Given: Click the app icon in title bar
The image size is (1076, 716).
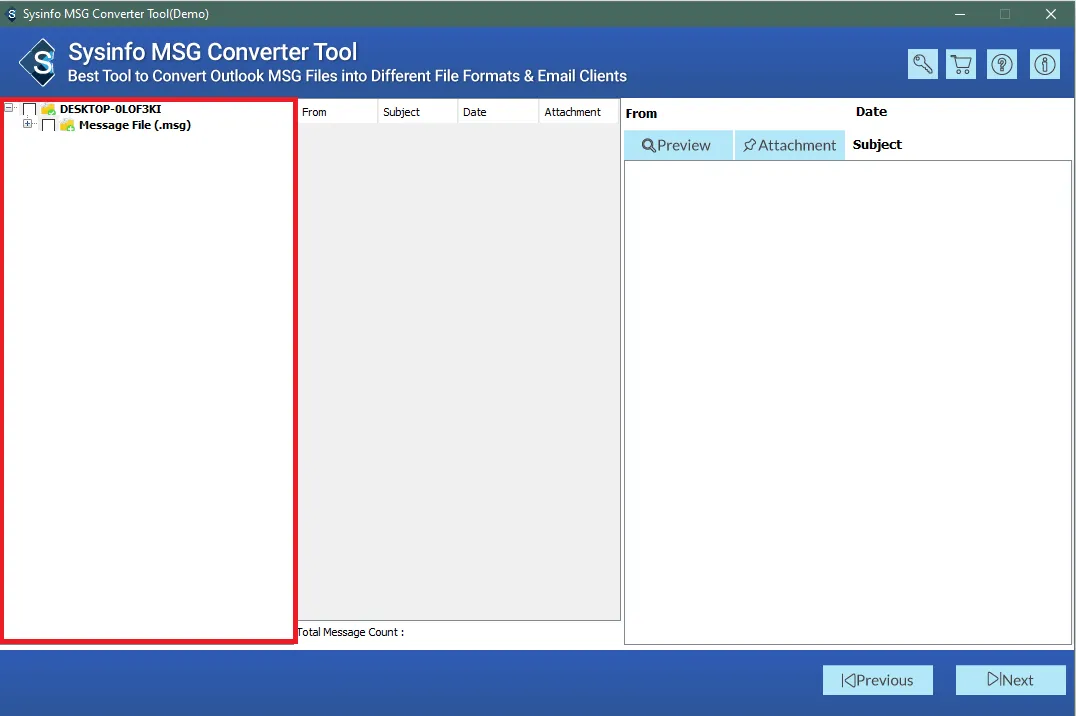Looking at the screenshot, I should [x=12, y=14].
